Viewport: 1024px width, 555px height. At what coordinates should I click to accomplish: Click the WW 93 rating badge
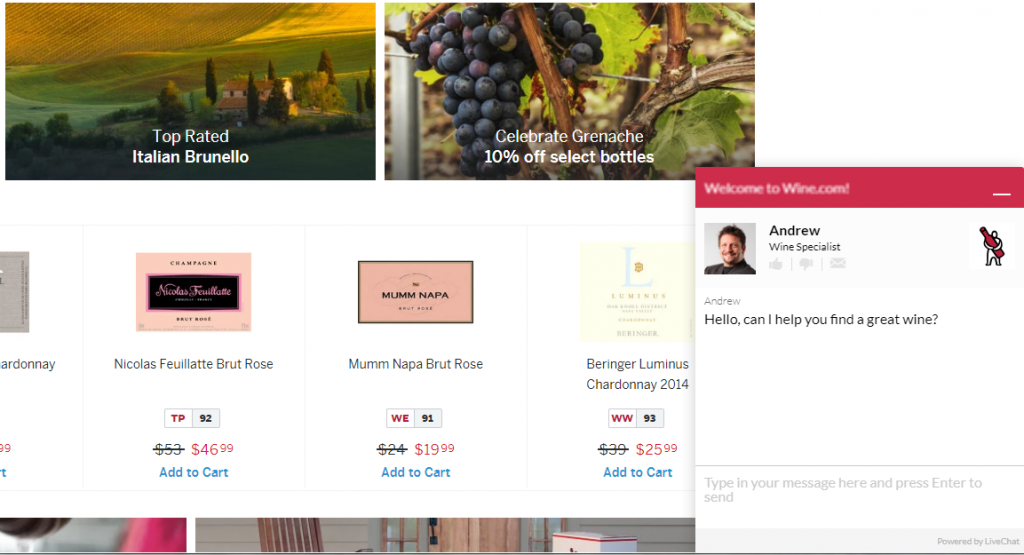pos(636,418)
